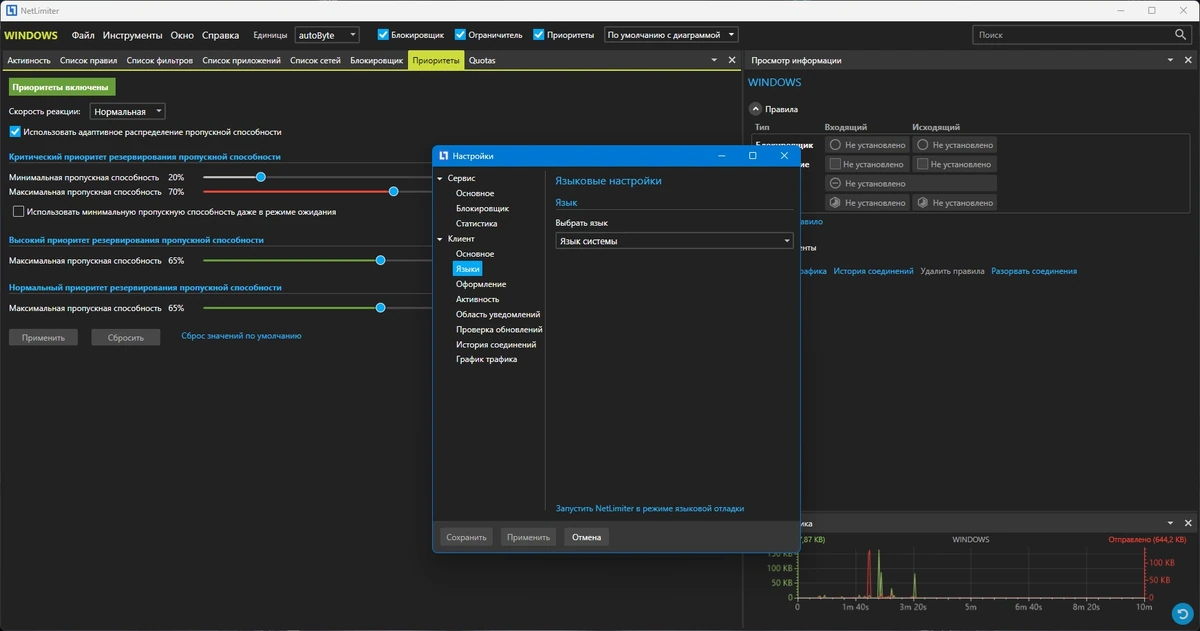Uncheck adaptive bandwidth distribution checkbox

(x=15, y=132)
